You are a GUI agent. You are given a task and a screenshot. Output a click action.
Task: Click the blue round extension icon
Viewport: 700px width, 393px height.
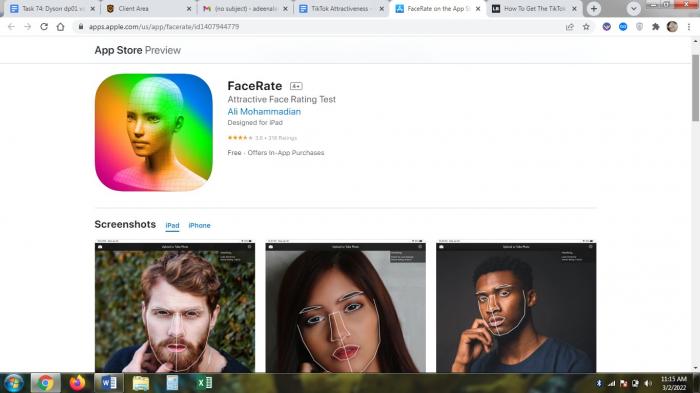(623, 27)
